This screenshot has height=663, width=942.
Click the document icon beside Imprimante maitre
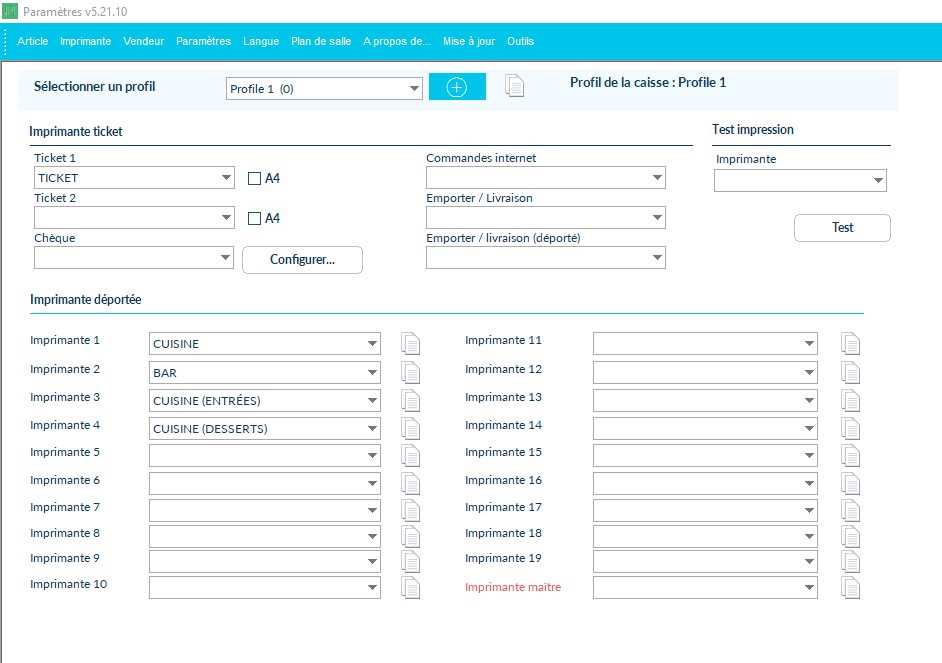(850, 588)
